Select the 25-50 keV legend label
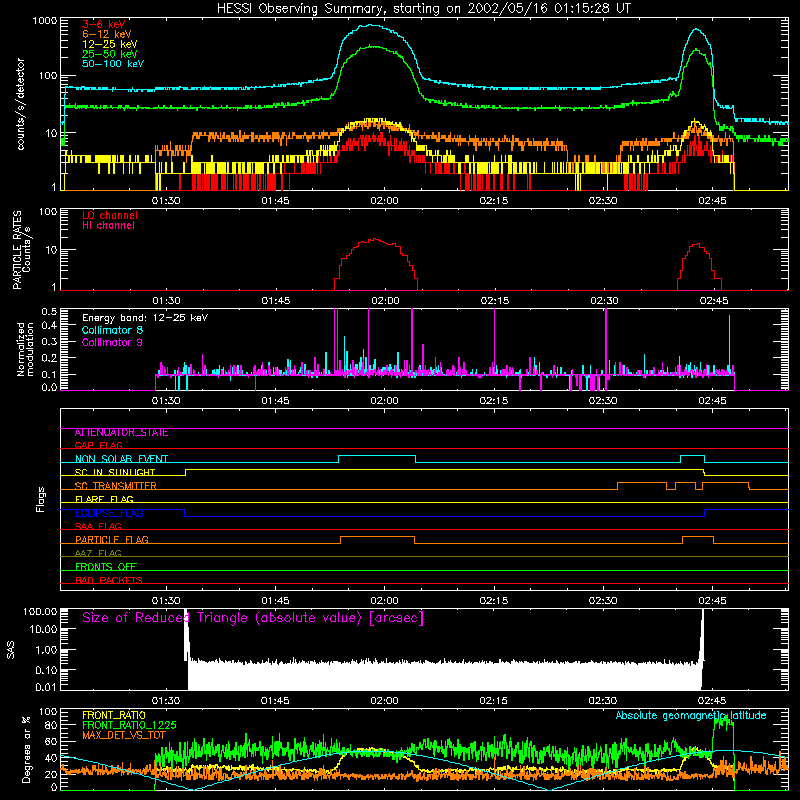 110,54
